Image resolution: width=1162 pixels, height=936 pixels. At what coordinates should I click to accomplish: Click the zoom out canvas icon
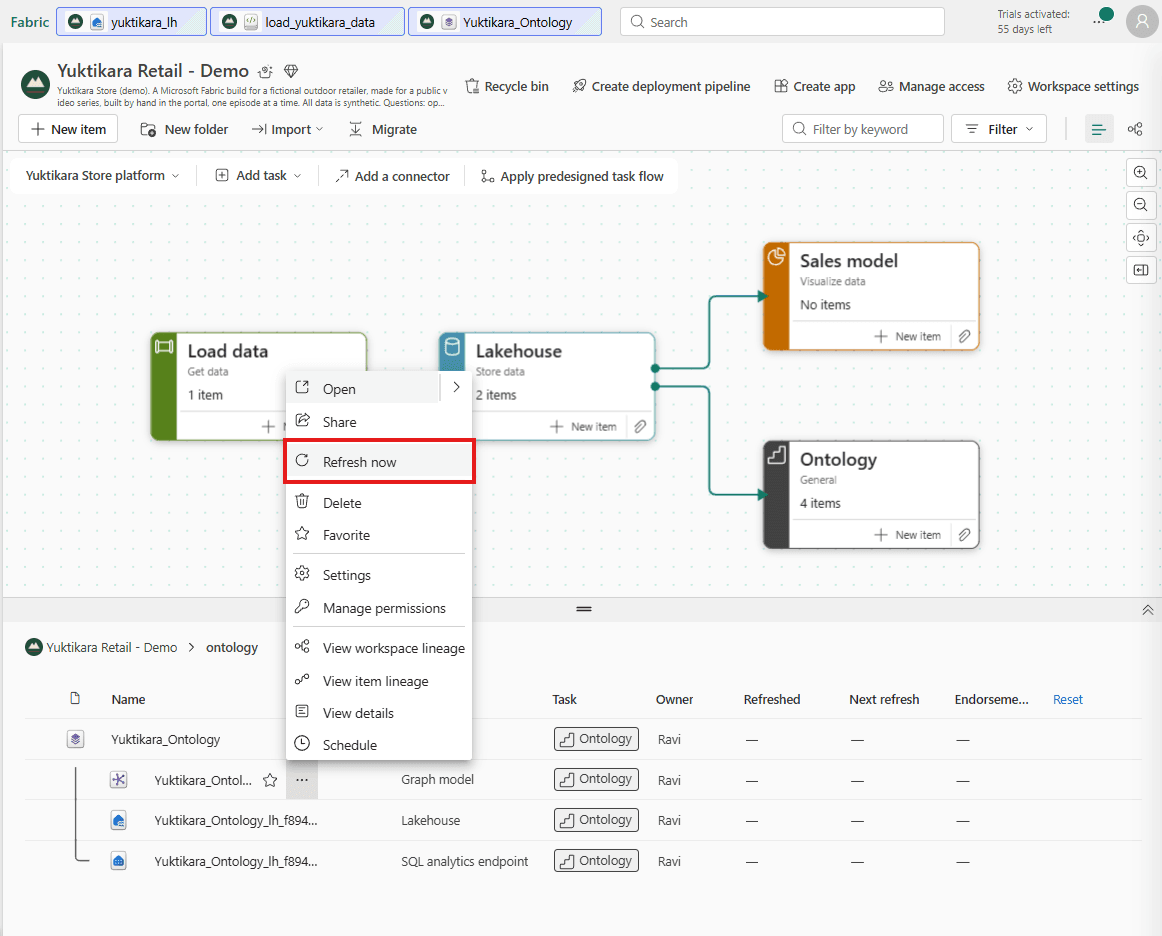tap(1141, 205)
